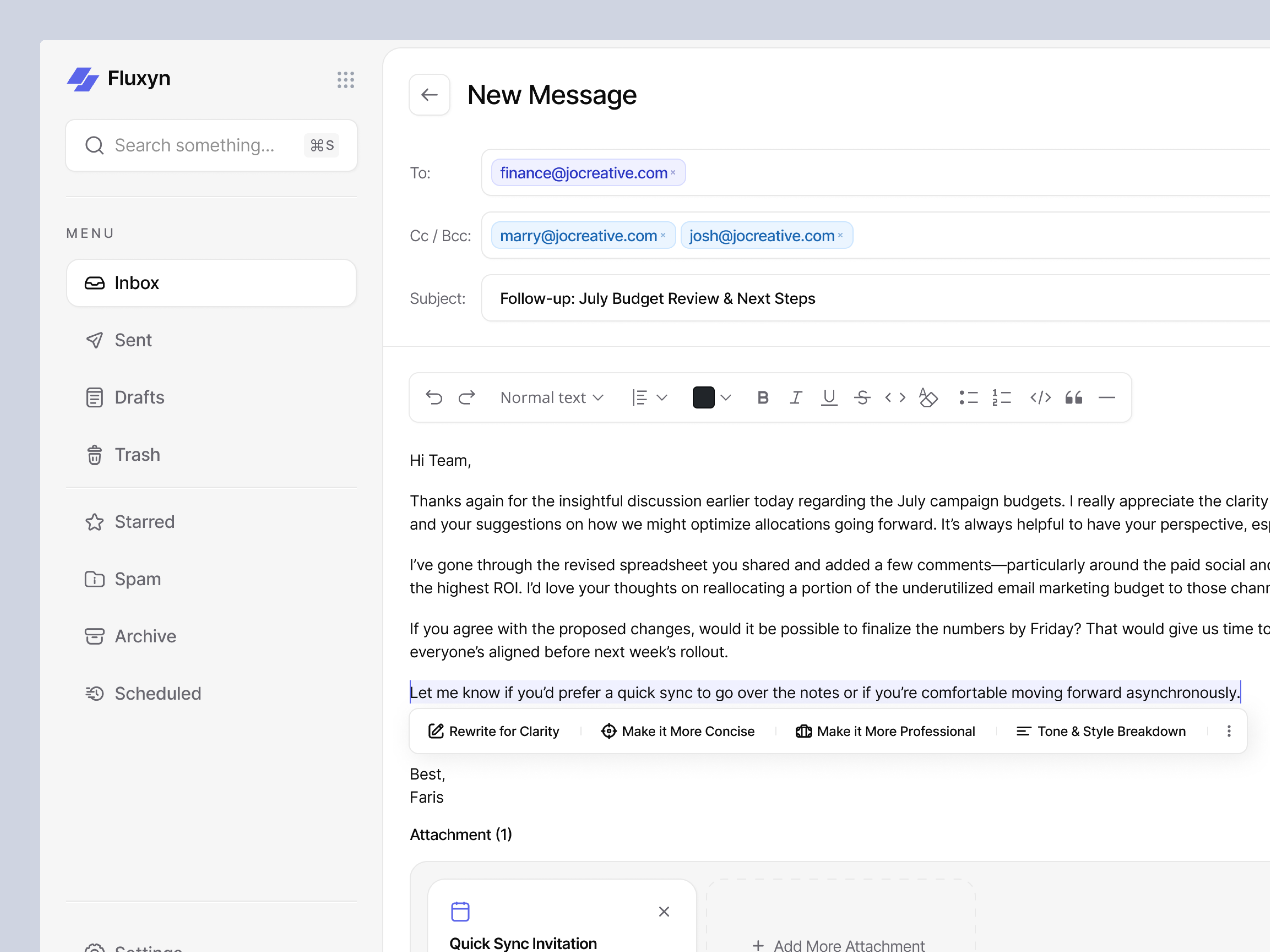Expand the text color chevron

726,398
